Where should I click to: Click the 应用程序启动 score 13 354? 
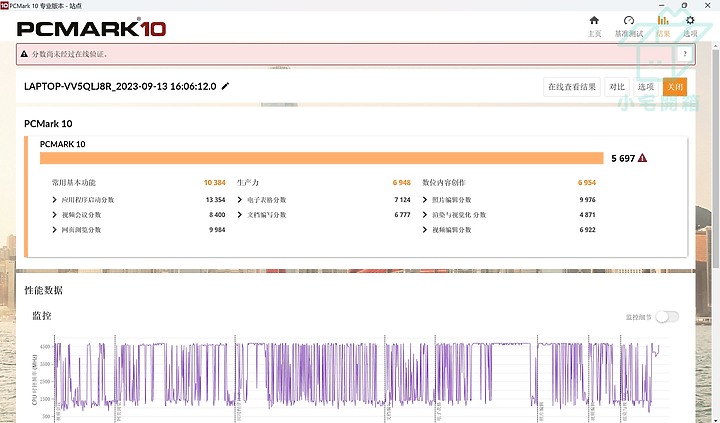click(x=215, y=200)
